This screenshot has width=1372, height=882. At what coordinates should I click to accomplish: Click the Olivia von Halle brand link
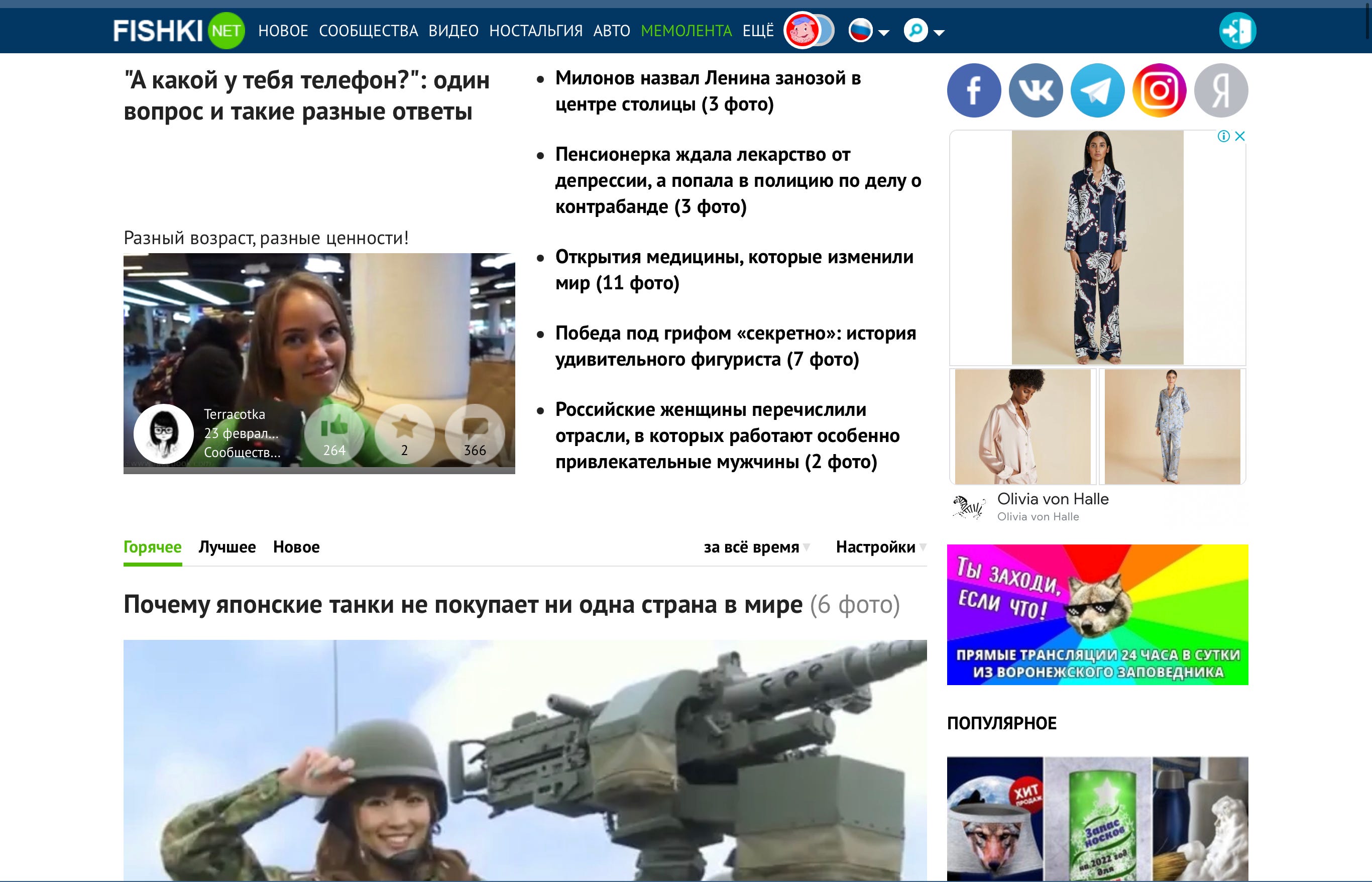point(1053,499)
